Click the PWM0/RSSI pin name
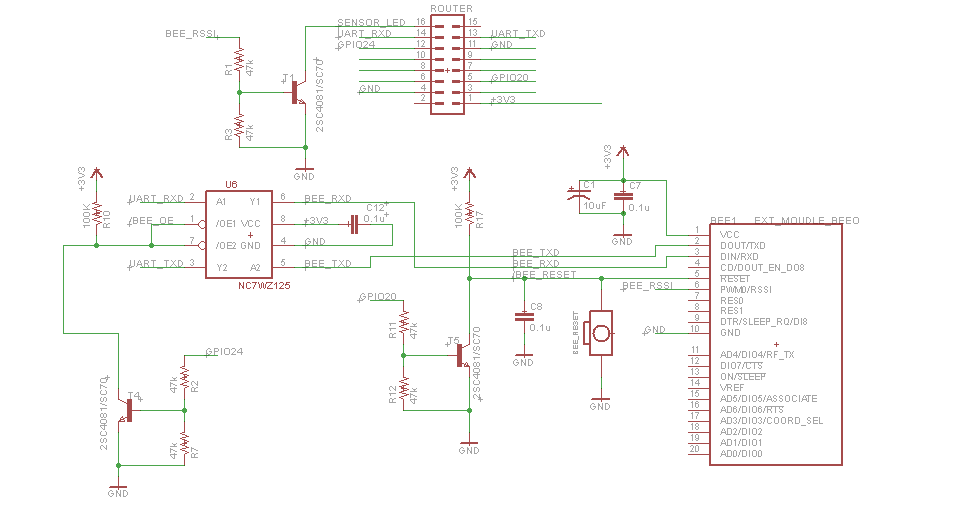This screenshot has width=955, height=505. (745, 289)
